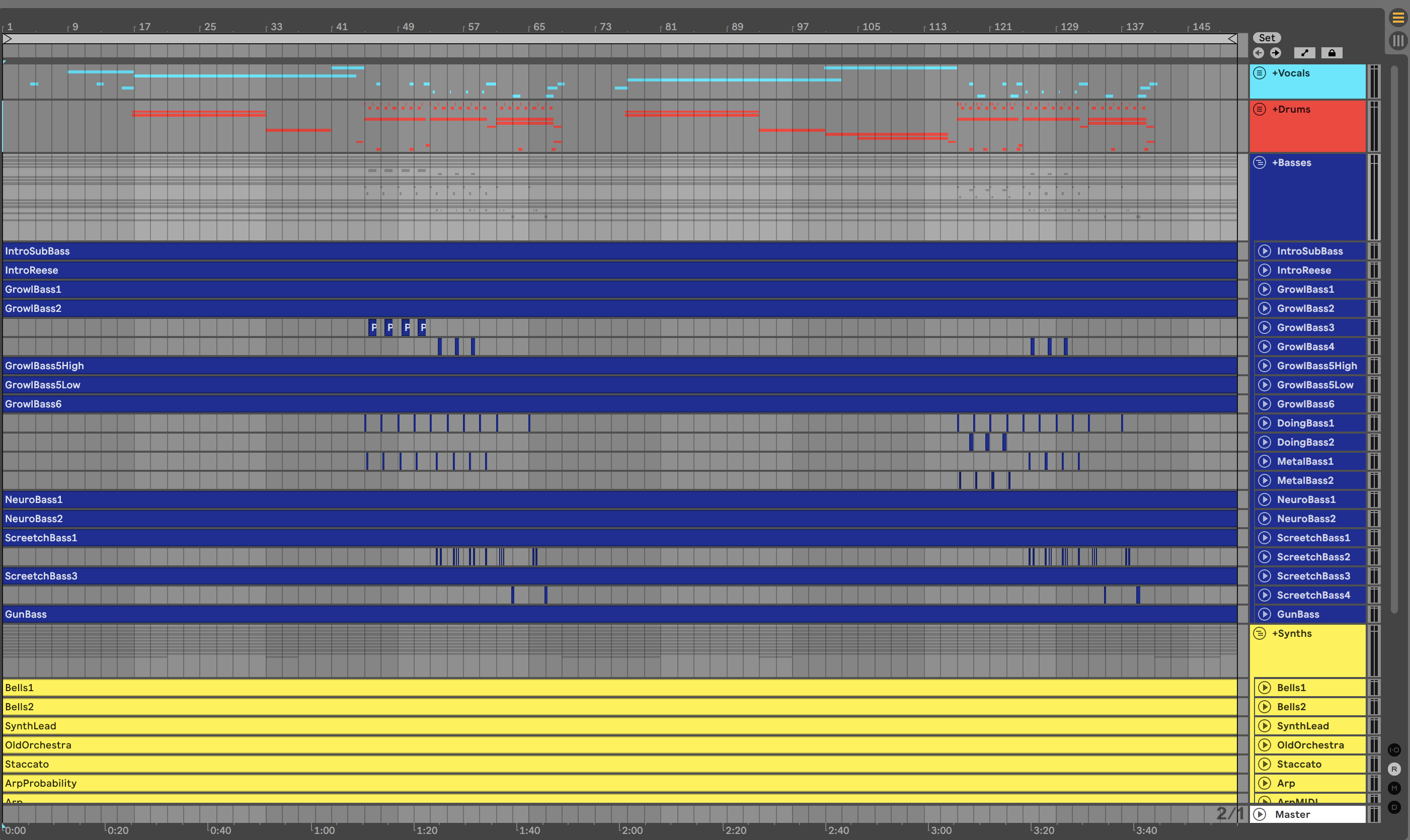Jump to next locator arrow
1410x840 pixels.
pyautogui.click(x=1275, y=53)
